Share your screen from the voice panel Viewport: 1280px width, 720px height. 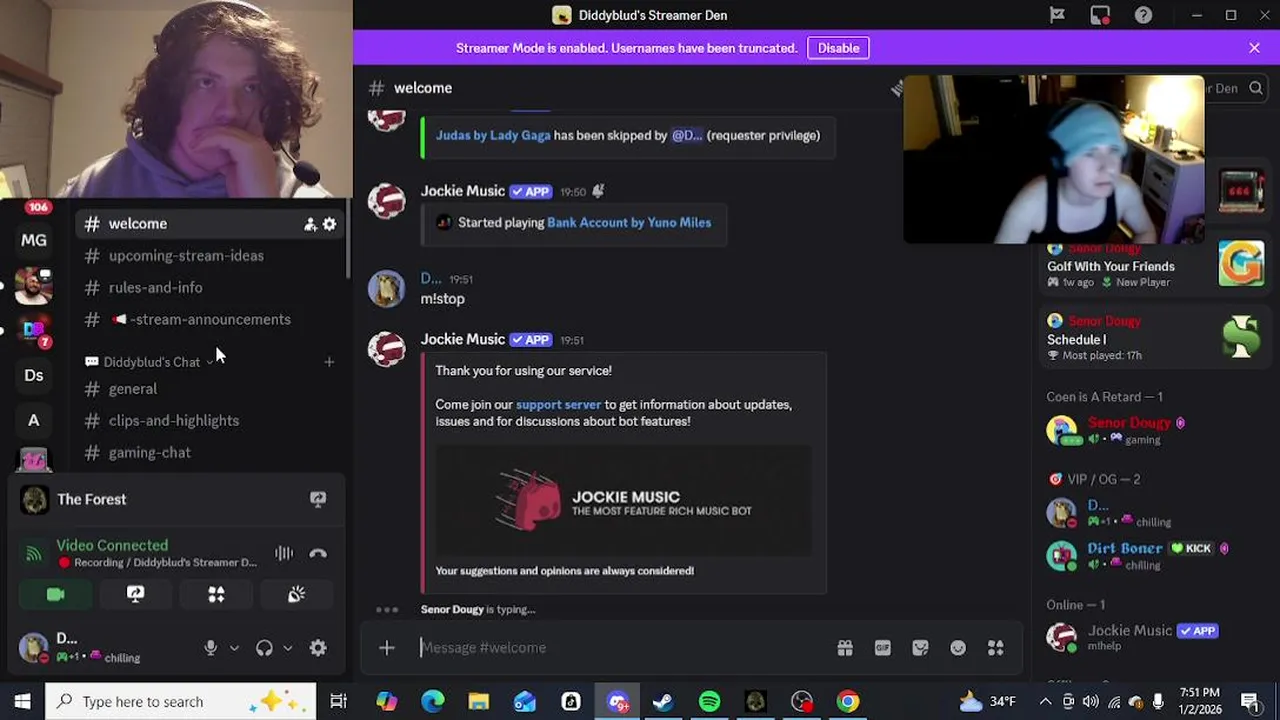coord(136,595)
